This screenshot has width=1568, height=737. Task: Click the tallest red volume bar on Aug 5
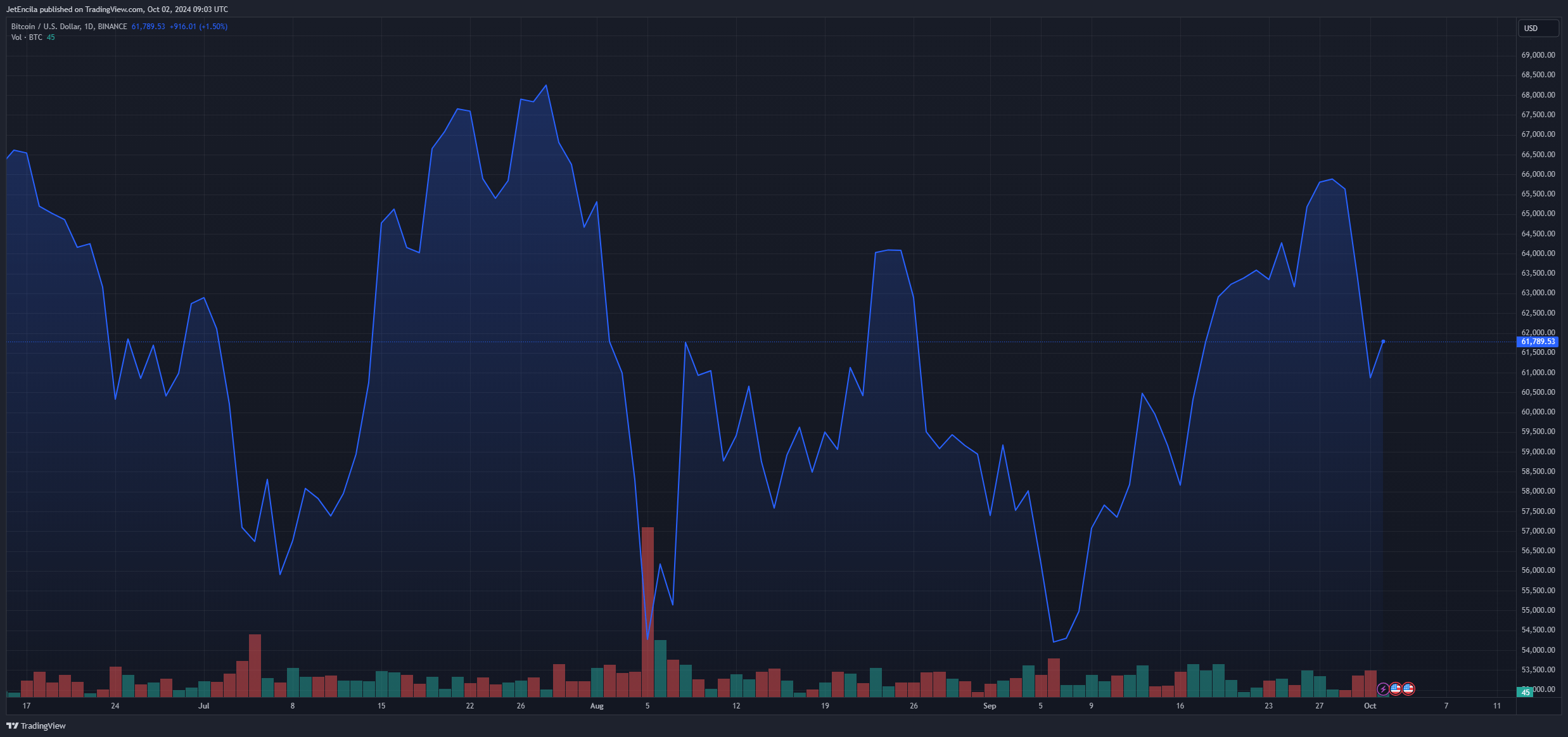click(x=647, y=612)
